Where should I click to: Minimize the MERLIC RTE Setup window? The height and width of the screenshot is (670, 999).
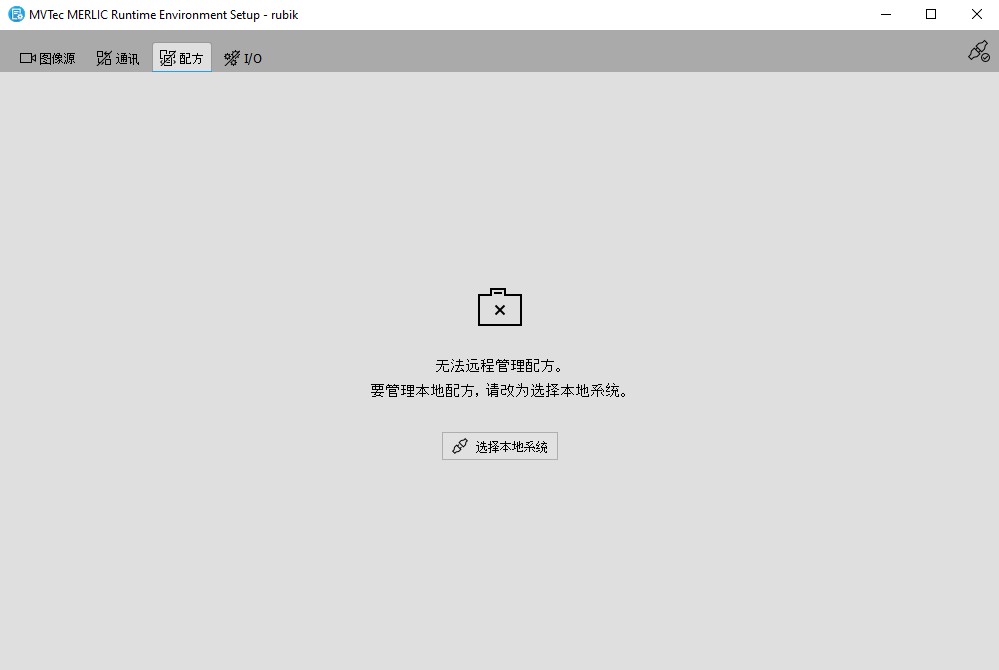pos(885,14)
